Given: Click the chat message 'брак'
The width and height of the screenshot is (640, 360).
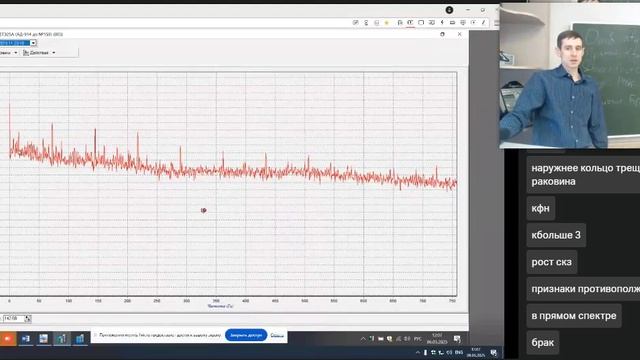Looking at the screenshot, I should [542, 342].
